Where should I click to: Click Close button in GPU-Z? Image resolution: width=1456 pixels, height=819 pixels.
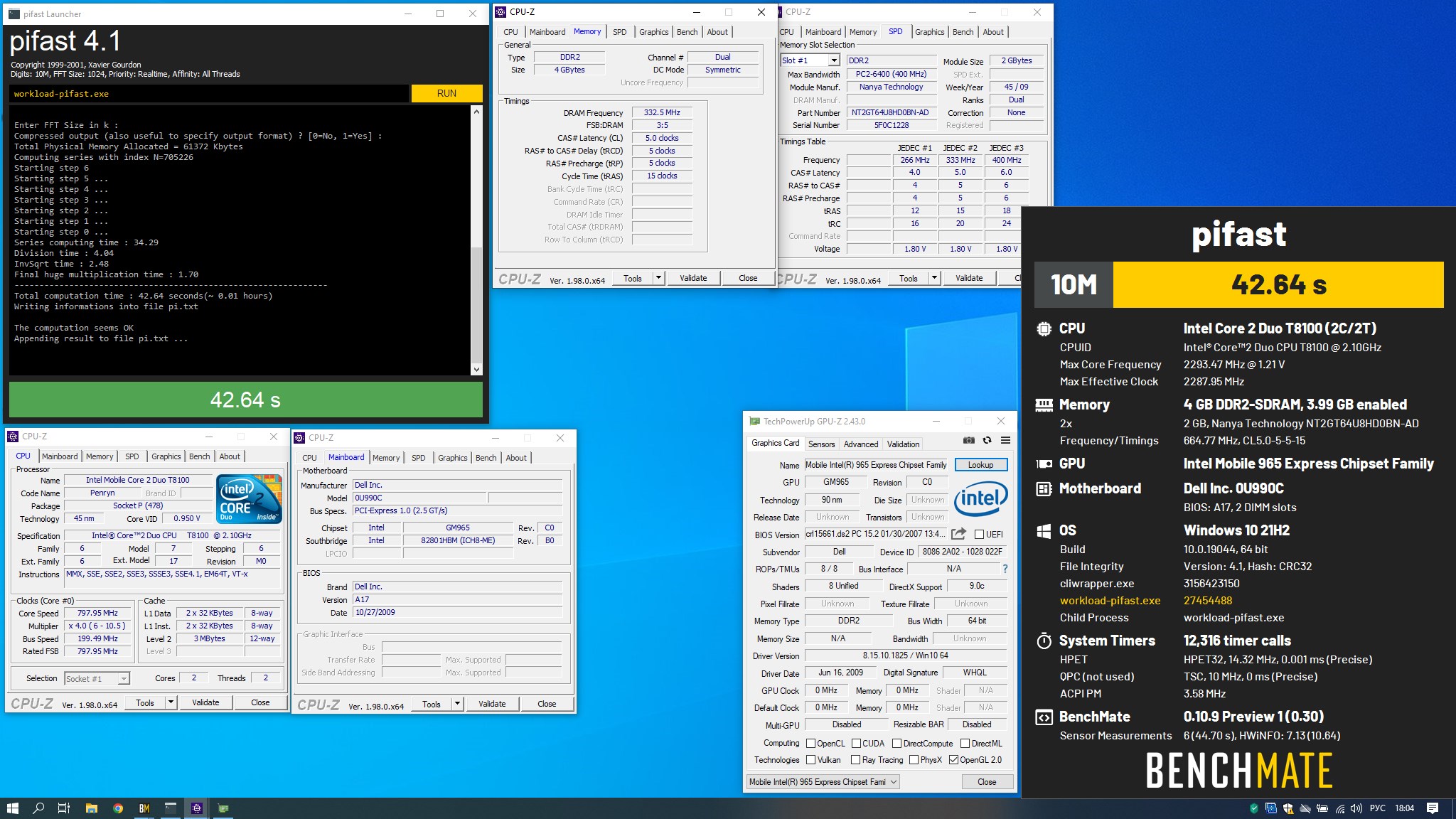(x=987, y=782)
